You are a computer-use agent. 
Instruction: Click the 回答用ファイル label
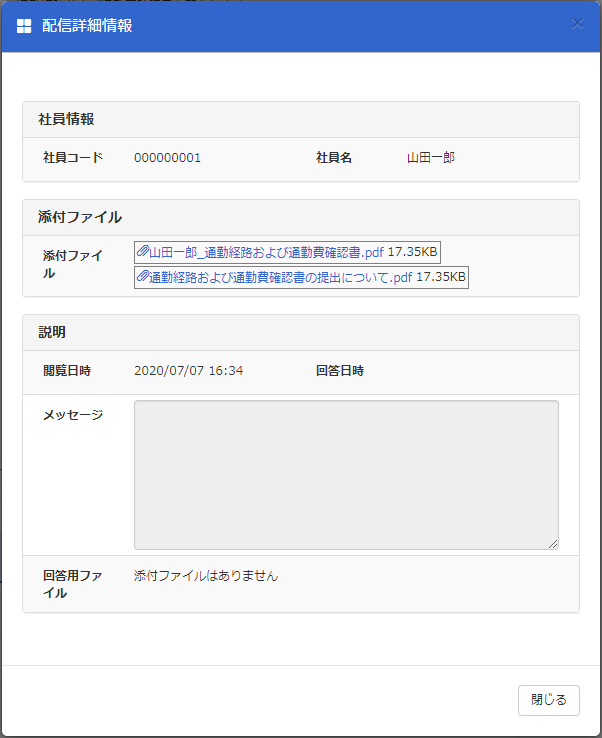click(72, 584)
